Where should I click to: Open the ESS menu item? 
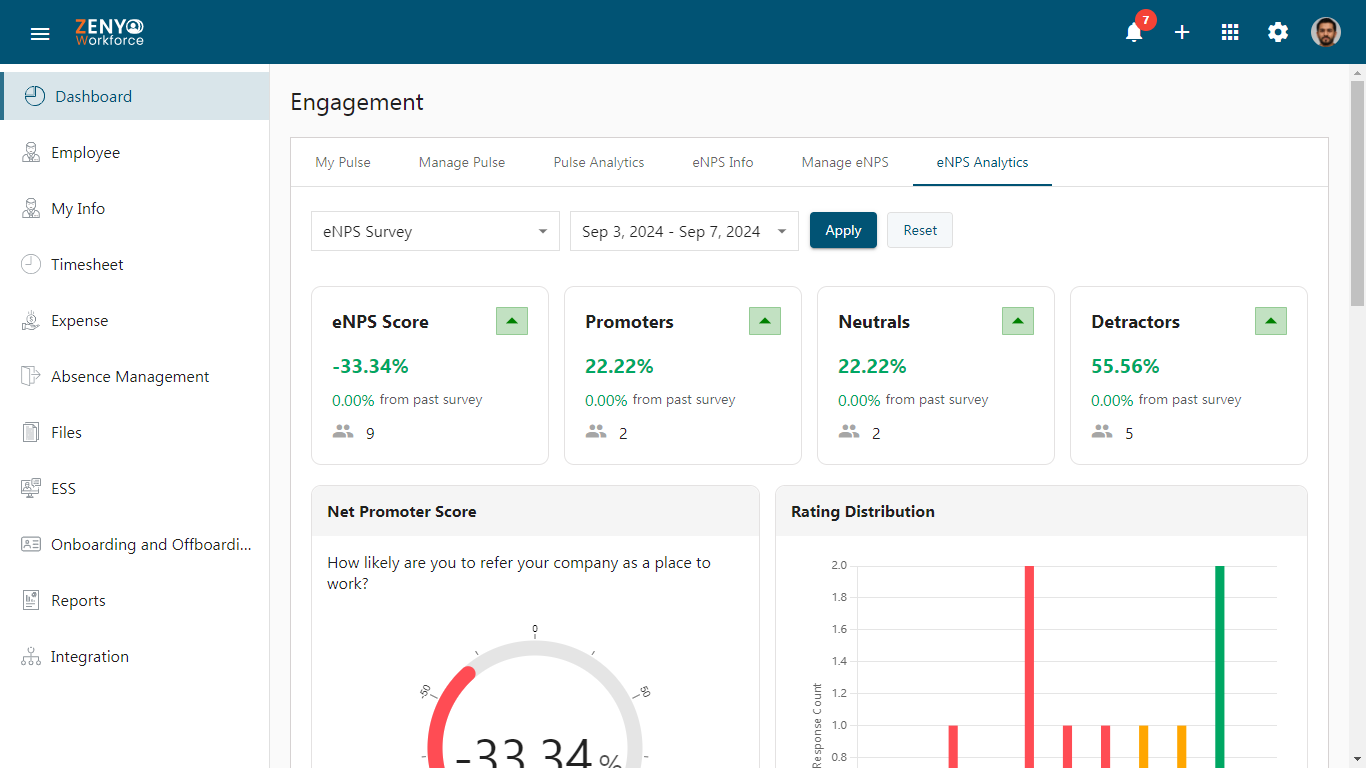coord(135,488)
